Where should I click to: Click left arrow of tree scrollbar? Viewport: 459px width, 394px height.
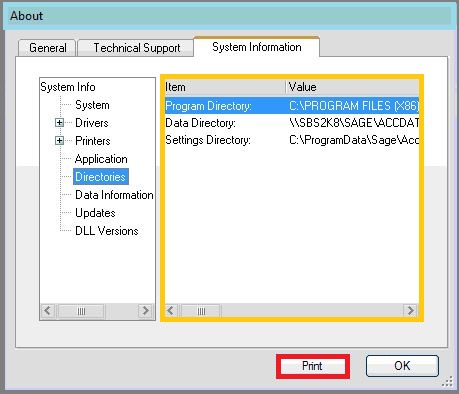pos(47,311)
